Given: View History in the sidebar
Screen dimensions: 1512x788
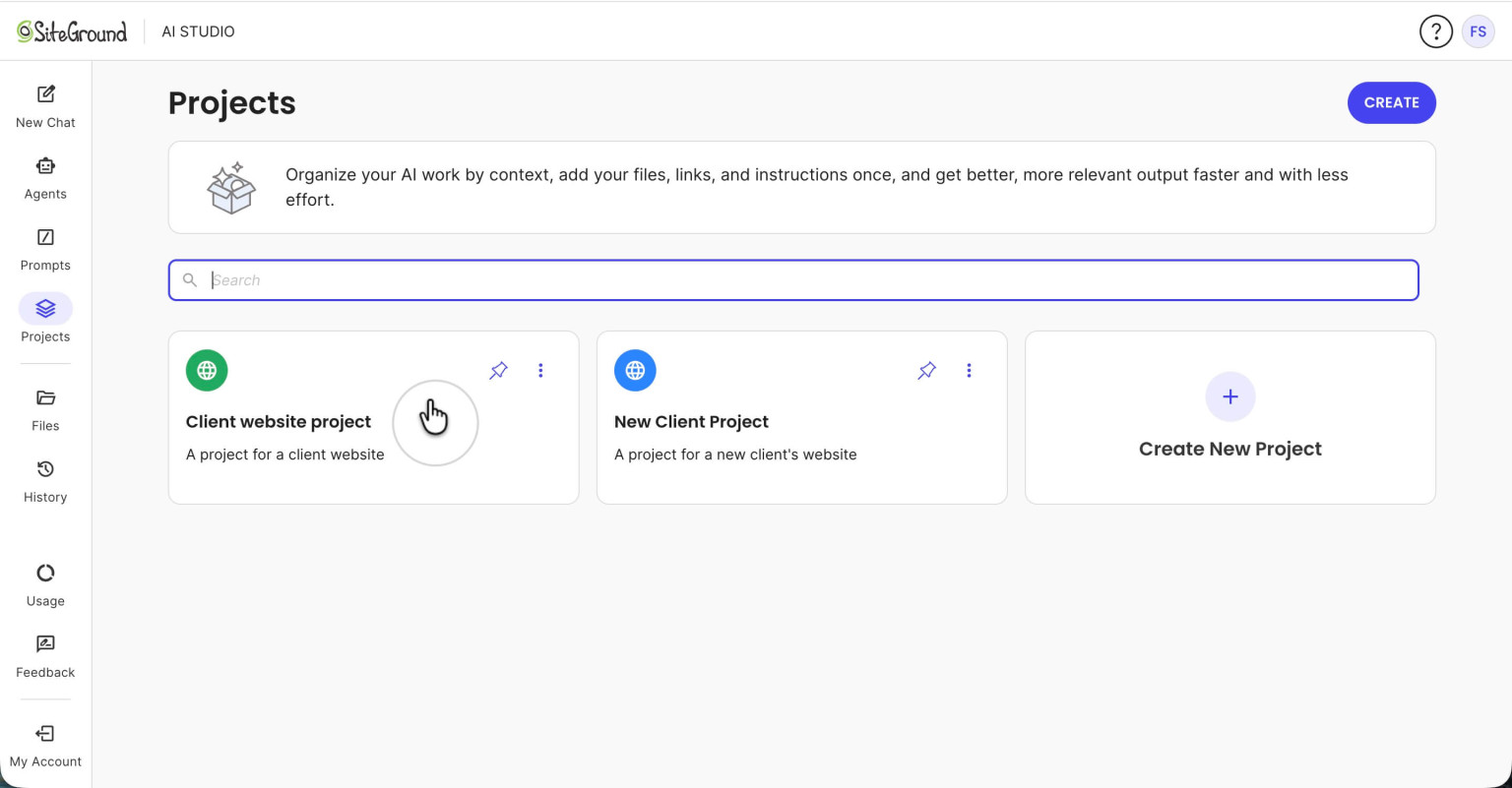Looking at the screenshot, I should pos(45,482).
